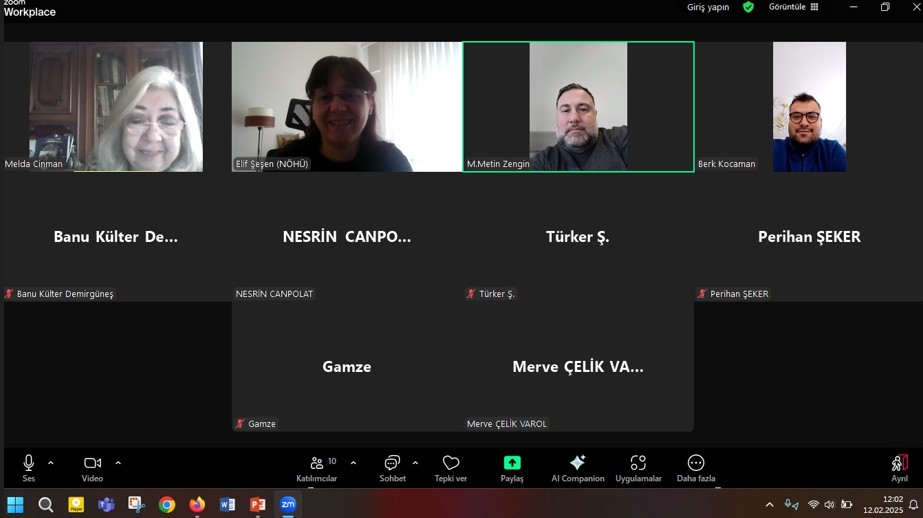Expand the arrow next to Sohbet
This screenshot has height=518, width=923.
(x=415, y=463)
